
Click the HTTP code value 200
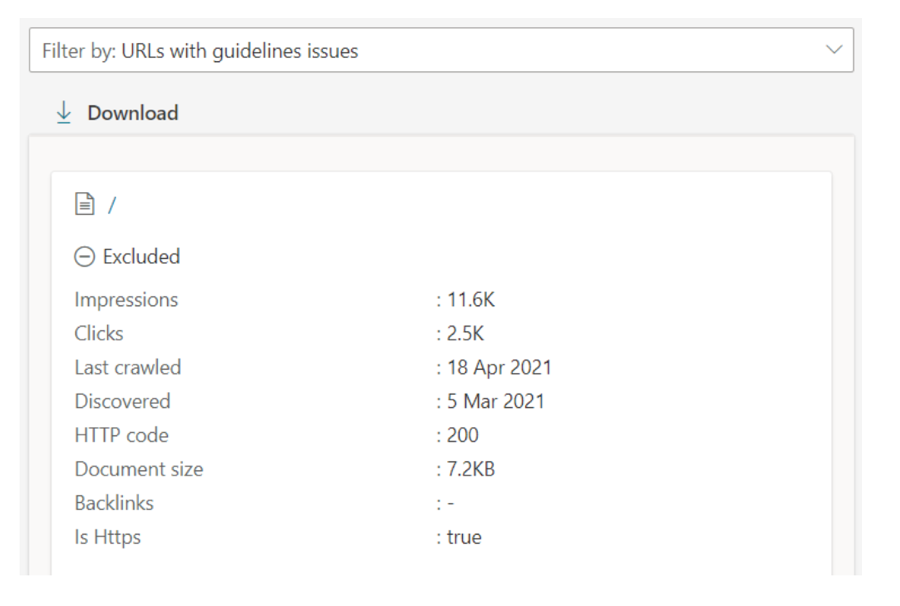[463, 436]
